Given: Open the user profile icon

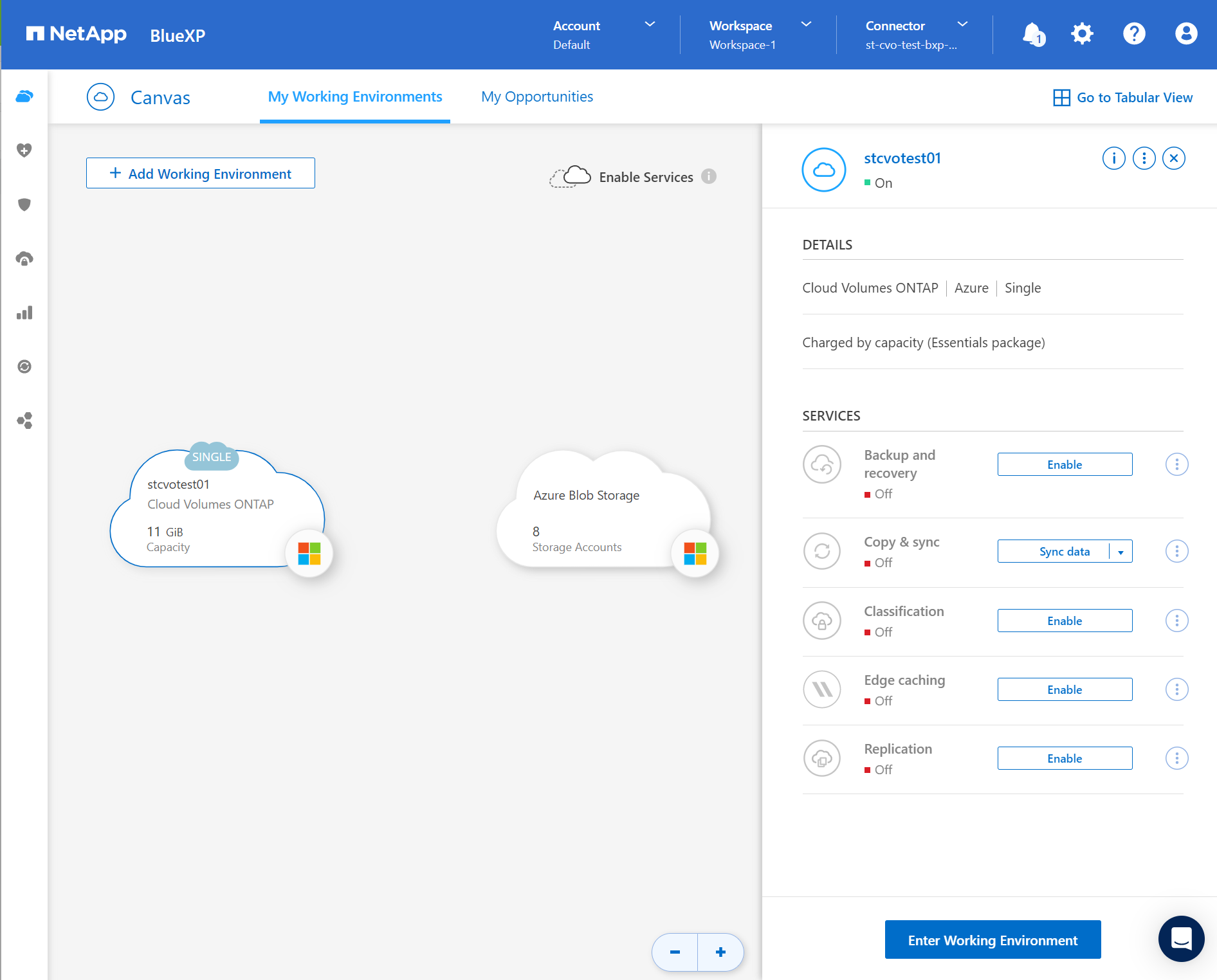Looking at the screenshot, I should tap(1185, 34).
